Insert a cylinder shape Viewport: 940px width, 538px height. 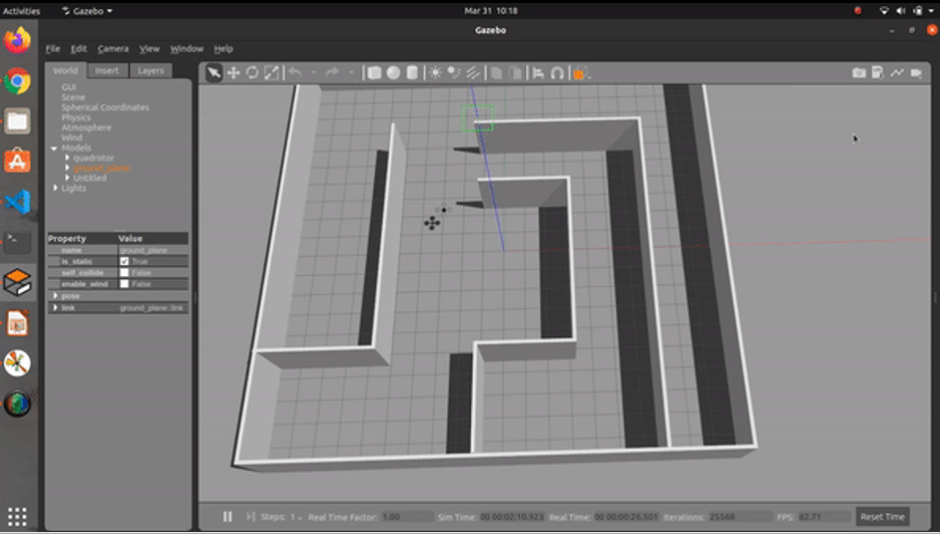tap(412, 73)
